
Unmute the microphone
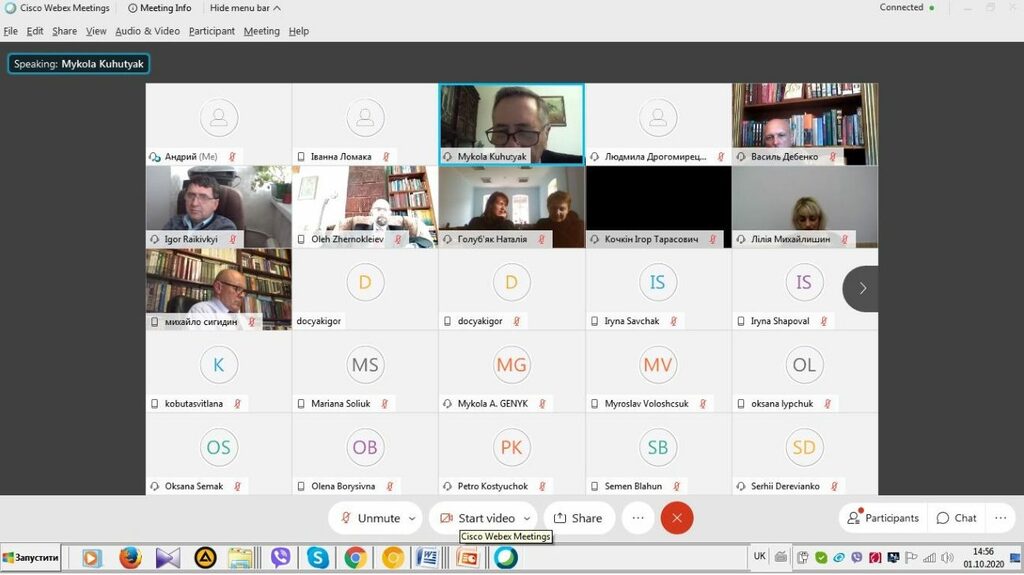pos(369,518)
